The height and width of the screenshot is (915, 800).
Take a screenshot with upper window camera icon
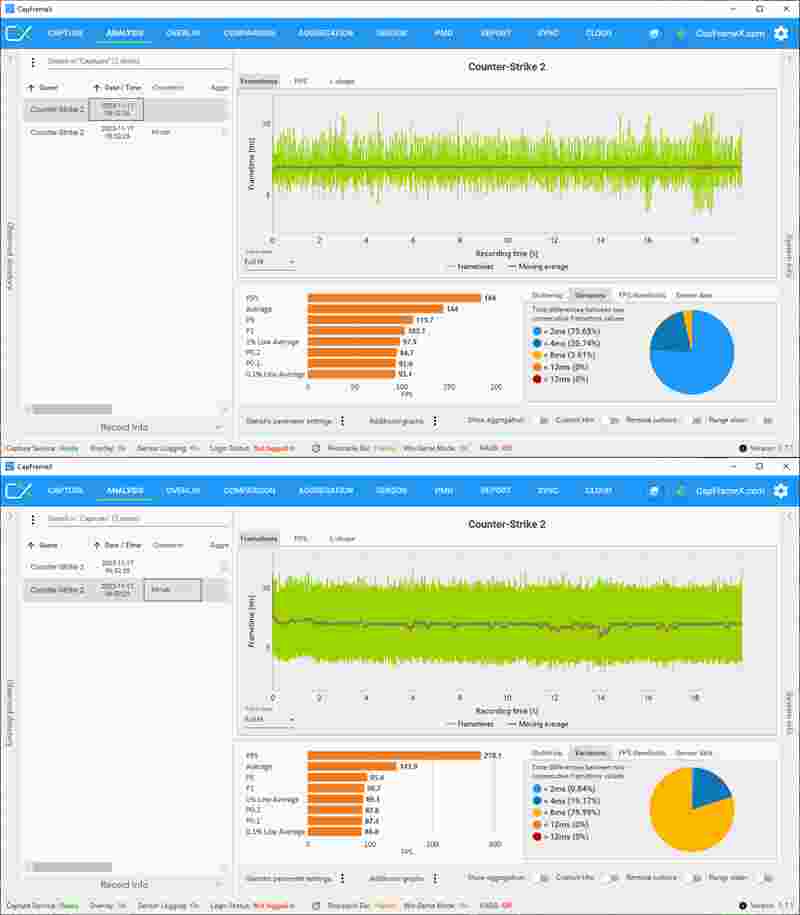pos(654,34)
